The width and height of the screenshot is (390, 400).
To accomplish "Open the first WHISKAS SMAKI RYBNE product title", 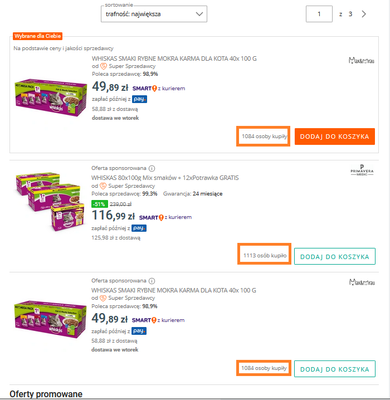I will pos(174,59).
